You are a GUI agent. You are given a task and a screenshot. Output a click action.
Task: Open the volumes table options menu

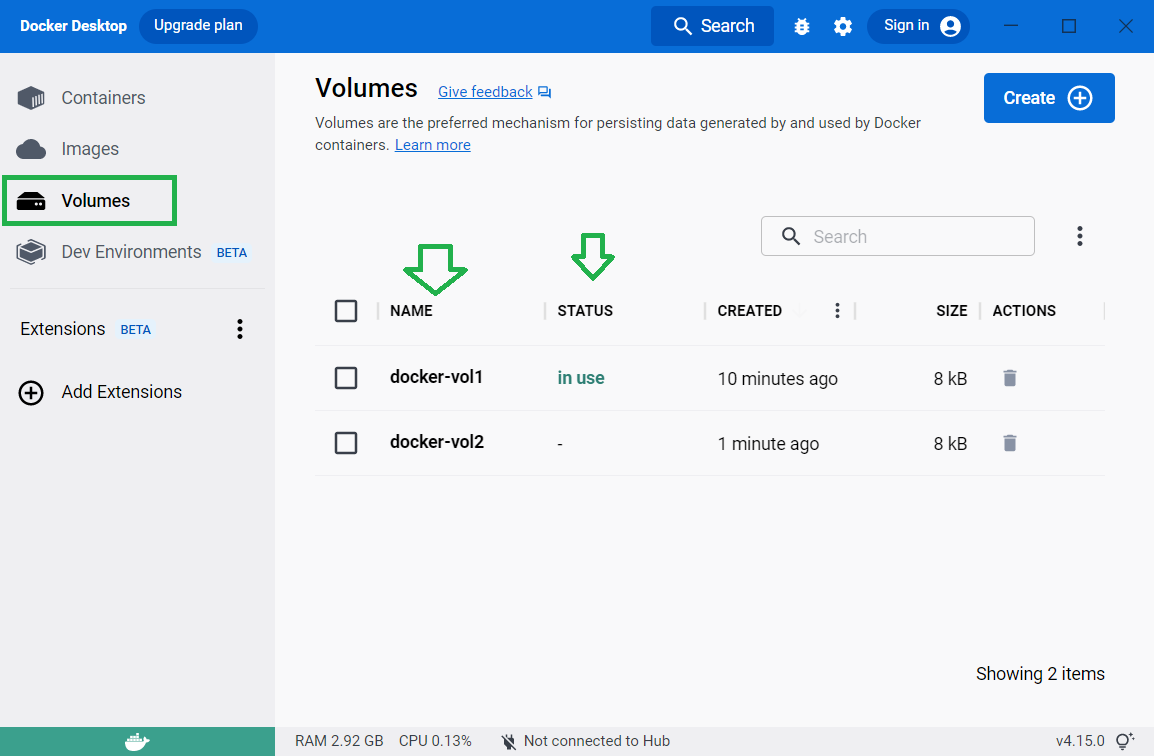click(x=1080, y=236)
